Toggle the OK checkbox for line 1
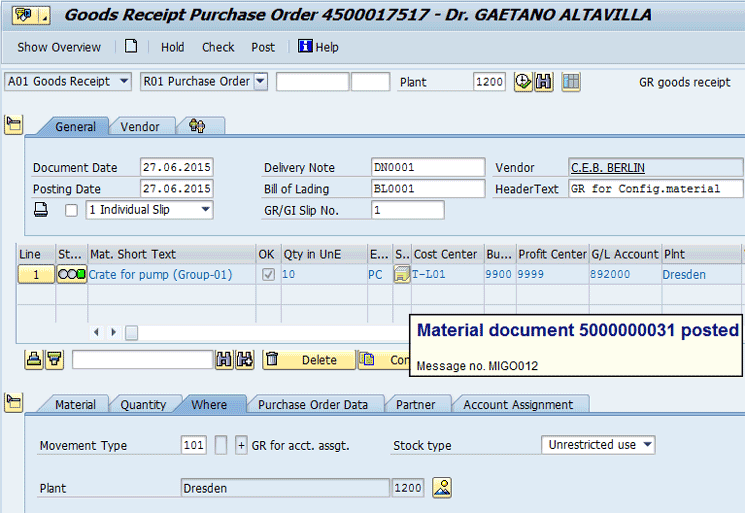 (266, 274)
